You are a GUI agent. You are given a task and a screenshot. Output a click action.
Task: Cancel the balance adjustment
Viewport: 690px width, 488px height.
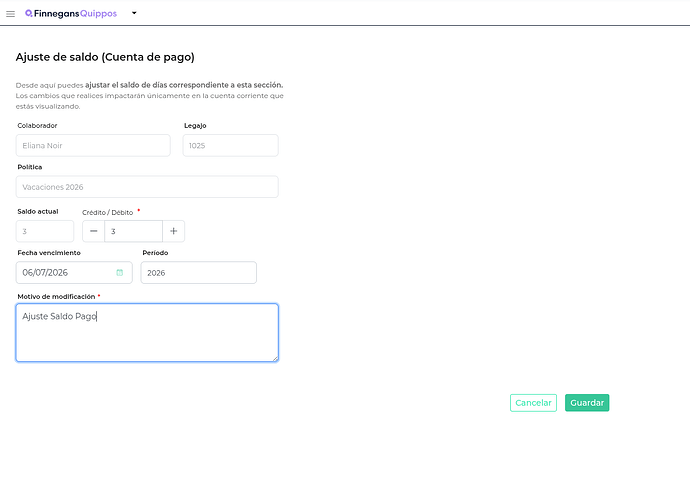(533, 403)
